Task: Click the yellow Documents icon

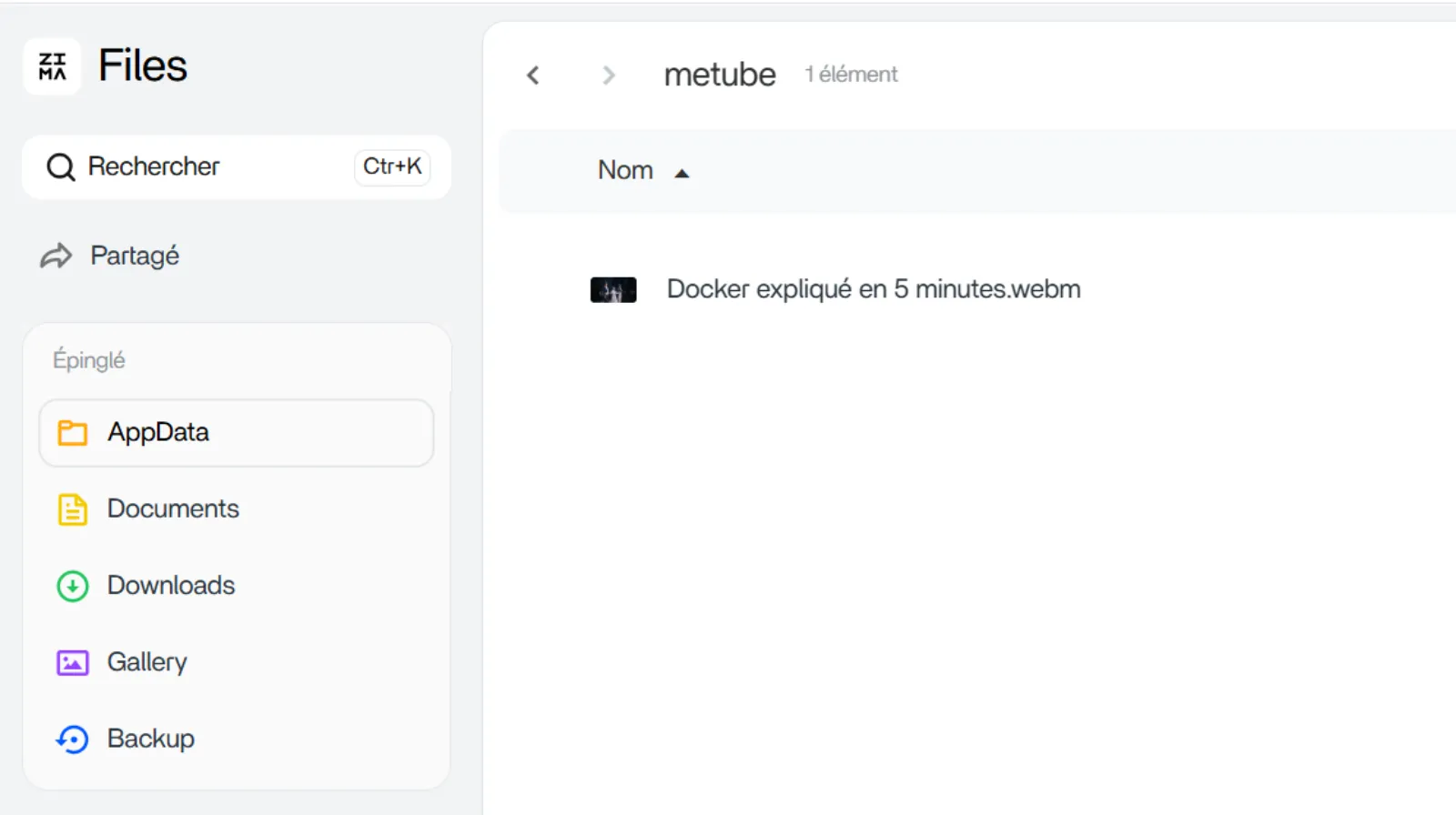Action: click(73, 508)
